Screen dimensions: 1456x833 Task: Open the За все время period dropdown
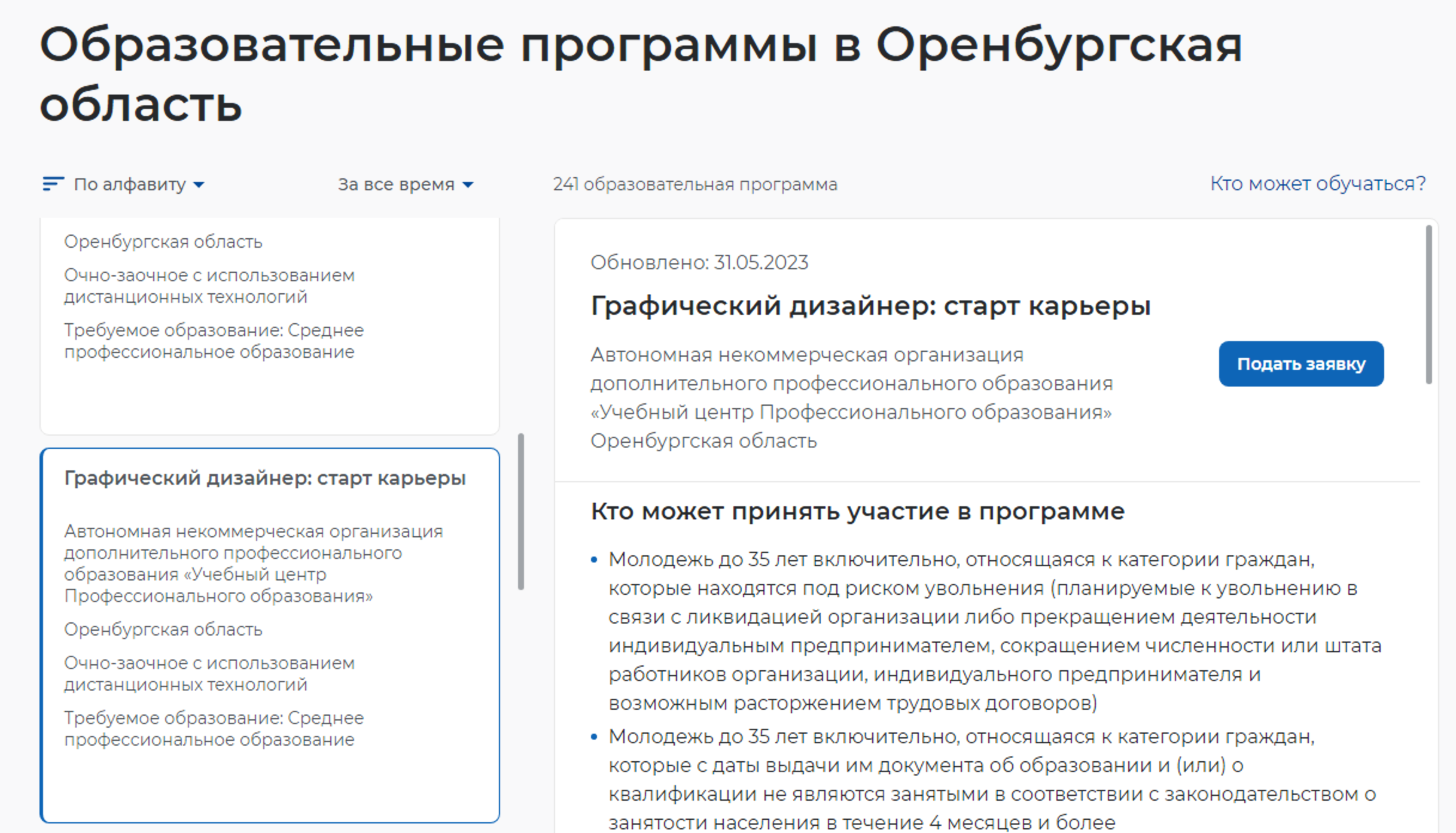406,184
